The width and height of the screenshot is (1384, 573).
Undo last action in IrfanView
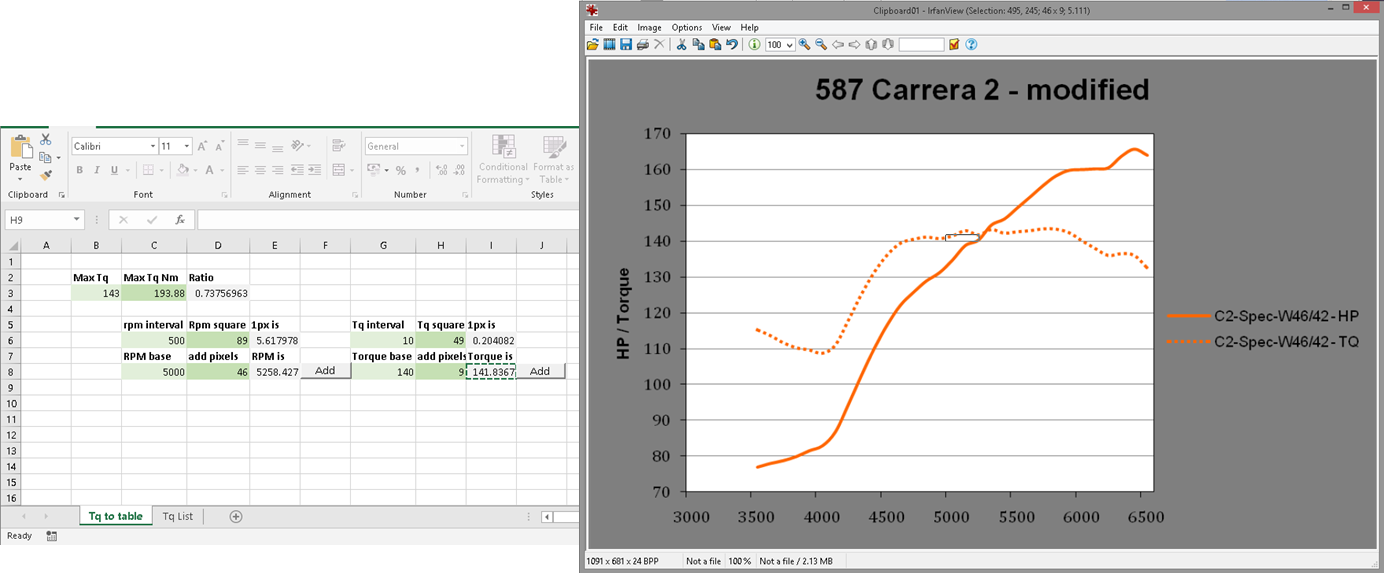pos(732,44)
